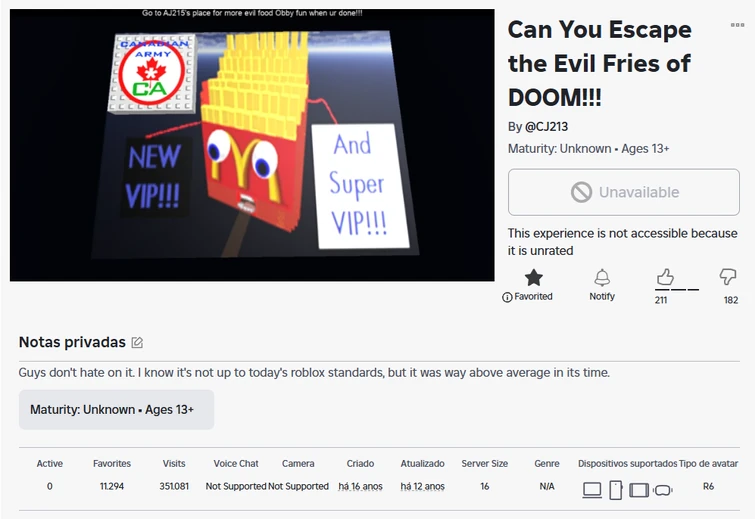Screen dimensions: 755x519
Task: Click the Unavailable play button
Action: tap(624, 192)
